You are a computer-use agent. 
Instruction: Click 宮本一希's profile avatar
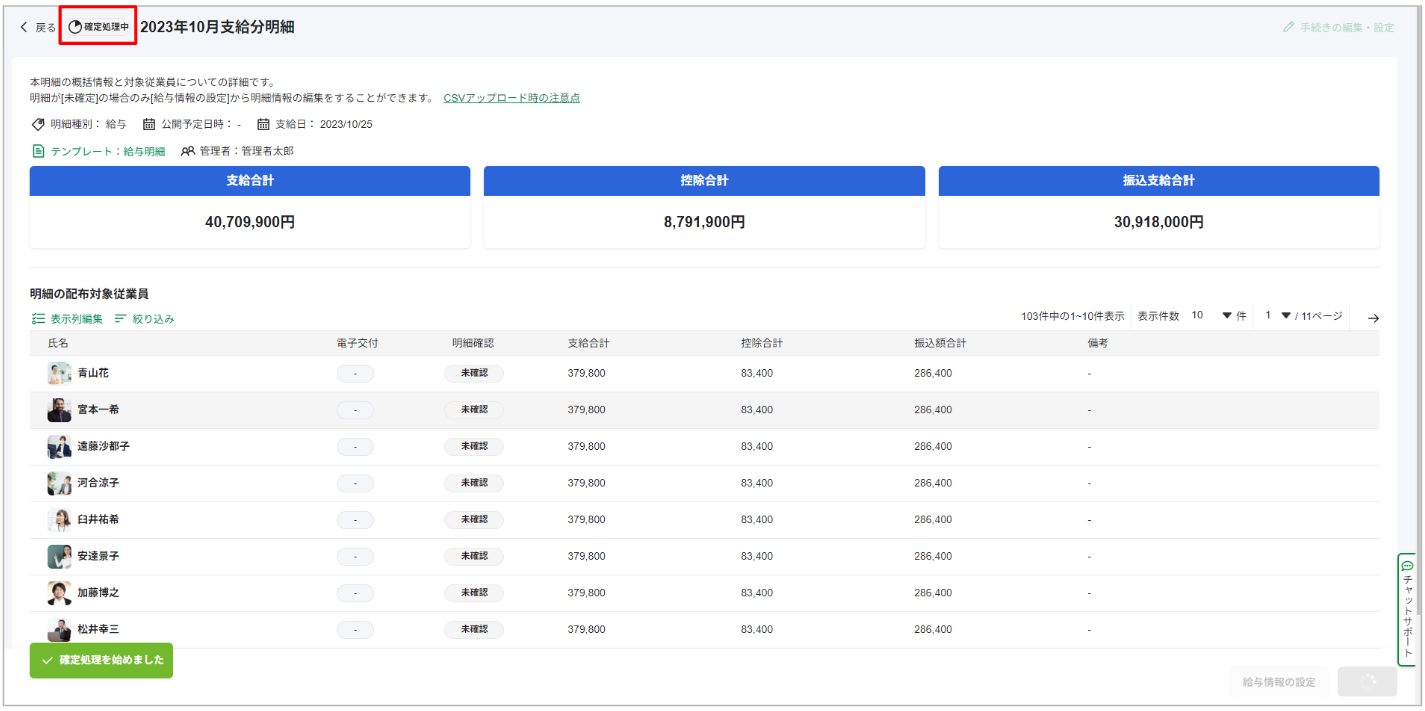[x=59, y=410]
